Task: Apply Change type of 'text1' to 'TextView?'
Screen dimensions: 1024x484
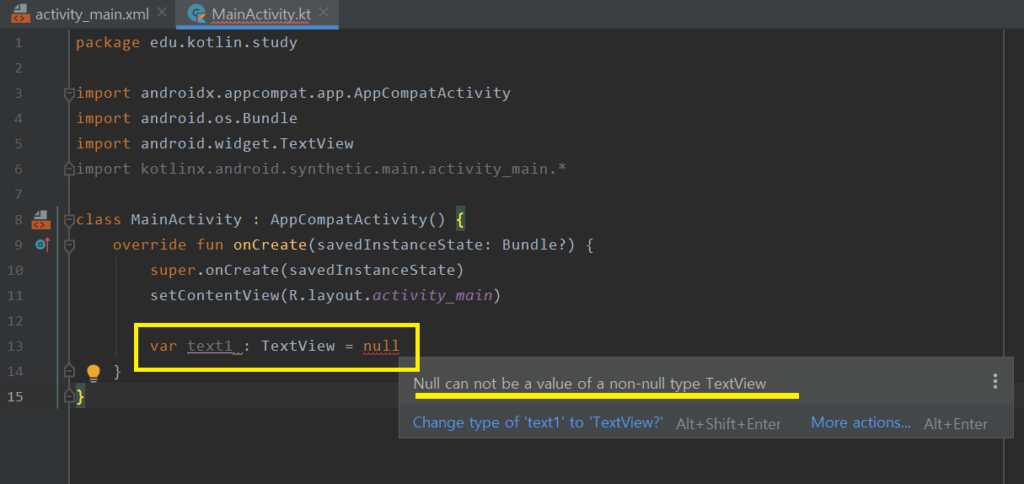Action: [538, 423]
